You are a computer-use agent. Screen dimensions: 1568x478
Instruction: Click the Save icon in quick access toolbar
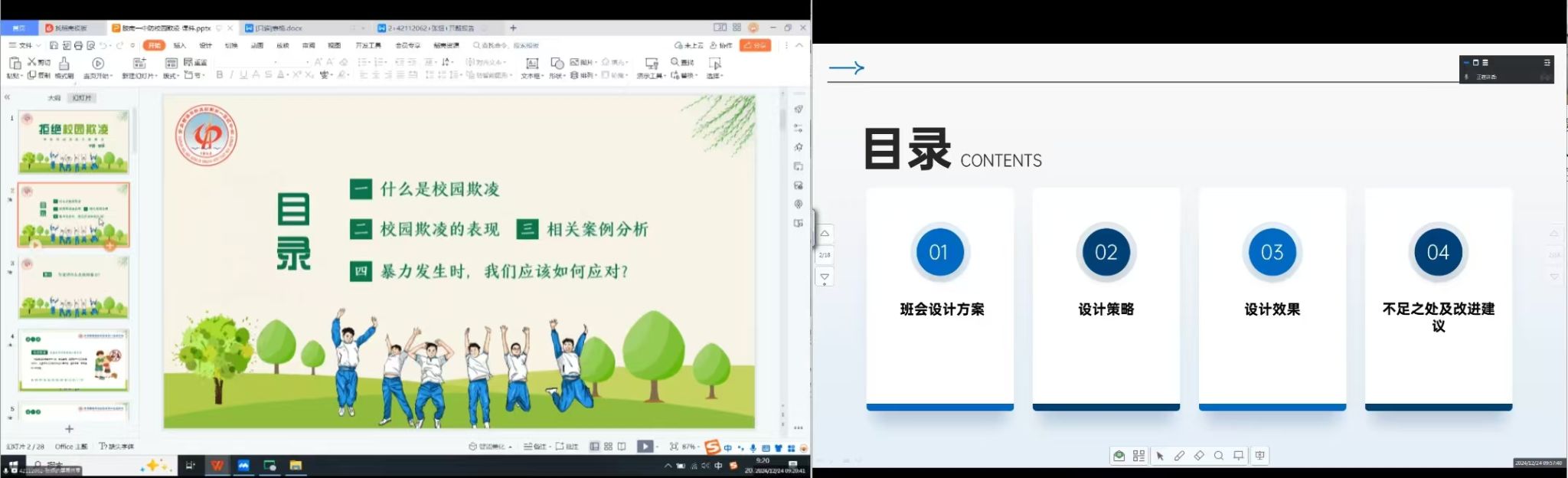54,46
